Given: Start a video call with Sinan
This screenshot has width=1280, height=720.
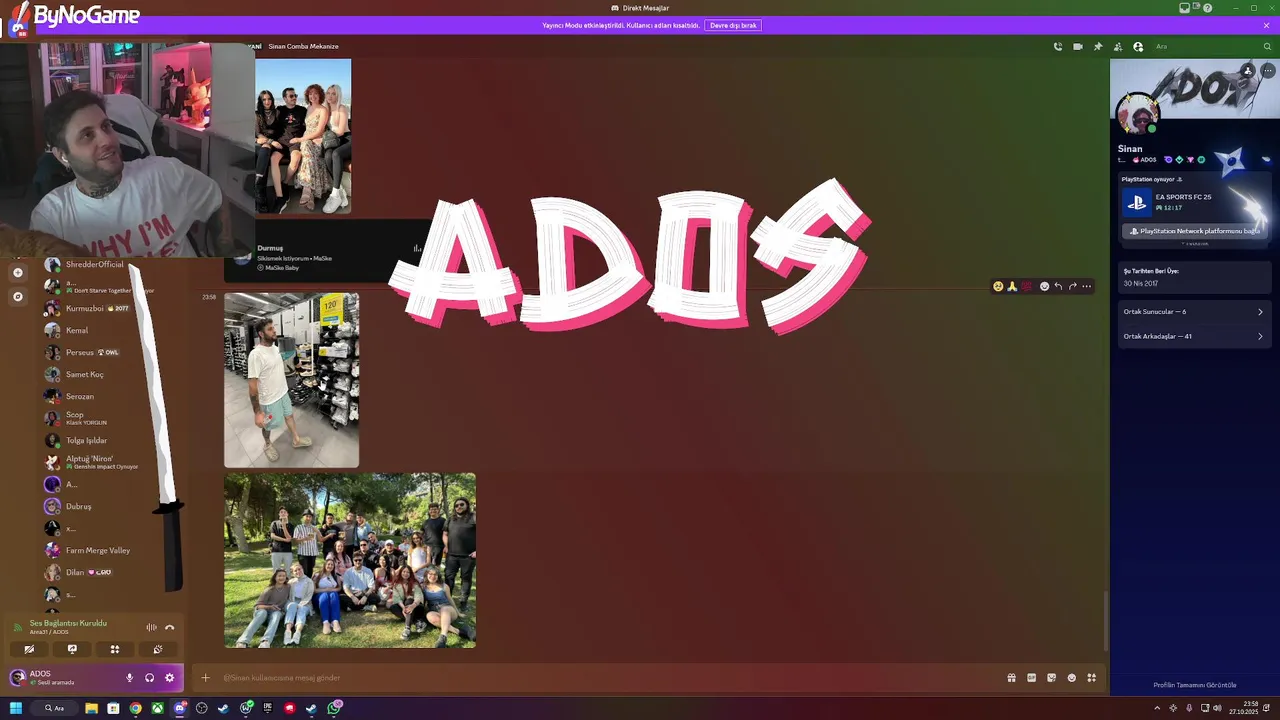Looking at the screenshot, I should pos(1078,46).
